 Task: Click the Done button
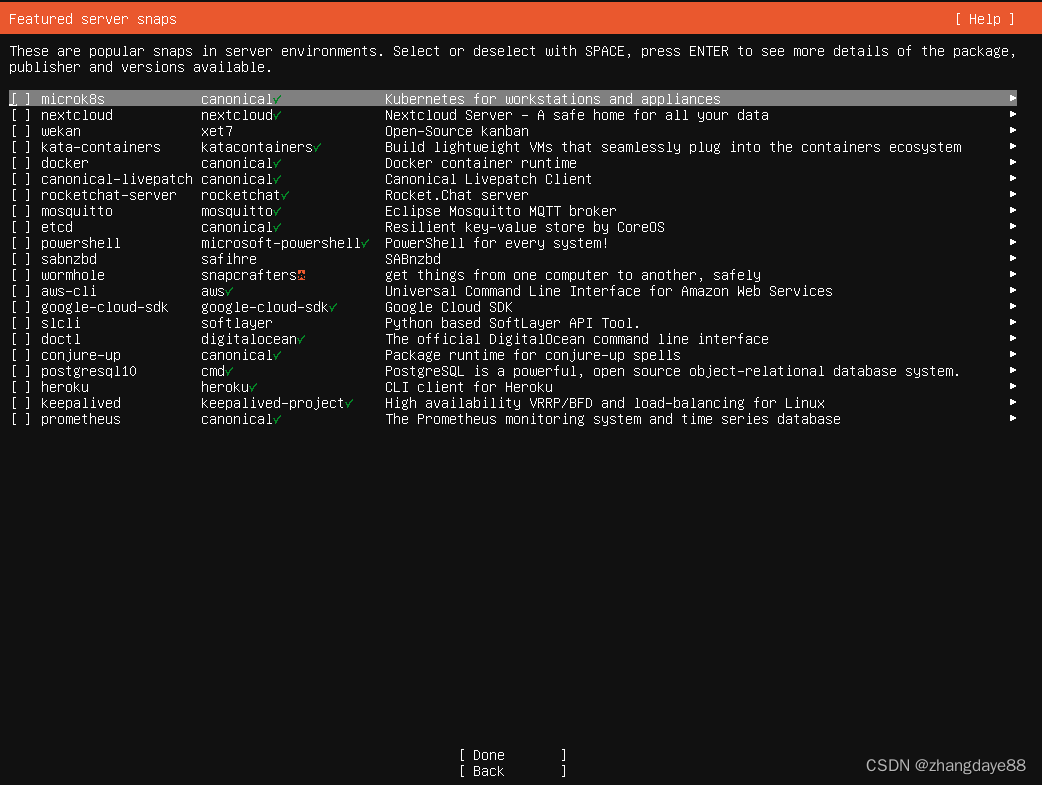(512, 755)
